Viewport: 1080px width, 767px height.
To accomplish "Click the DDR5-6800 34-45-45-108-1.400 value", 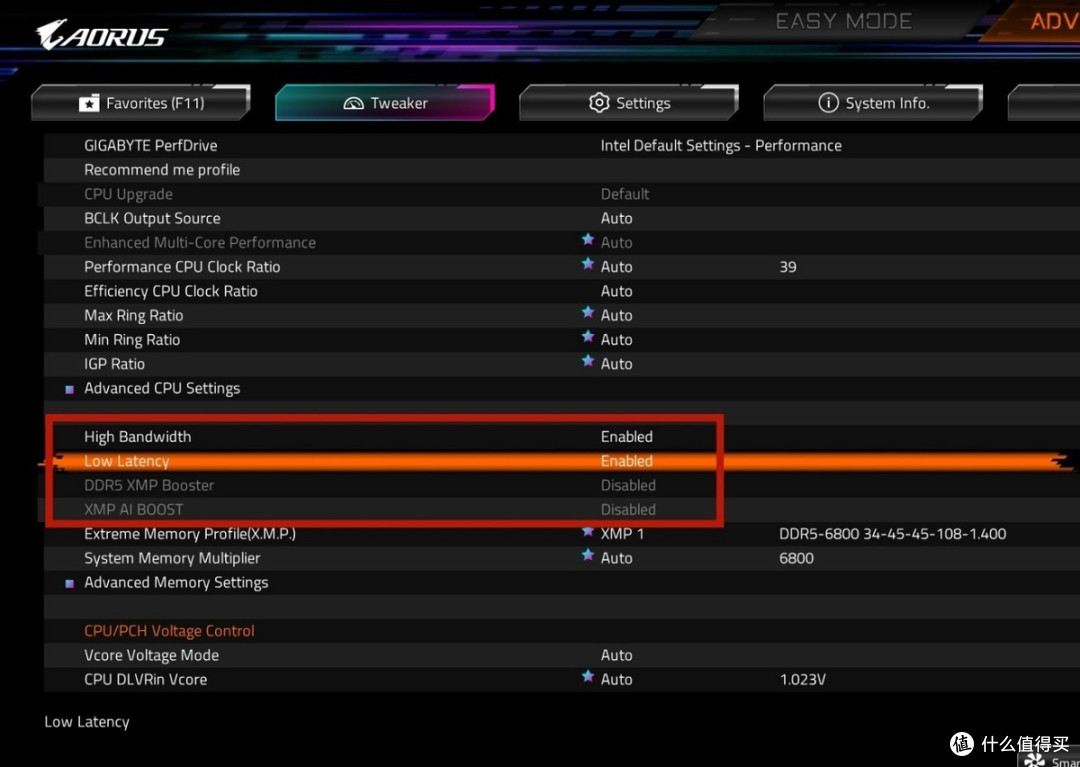I will [x=893, y=534].
